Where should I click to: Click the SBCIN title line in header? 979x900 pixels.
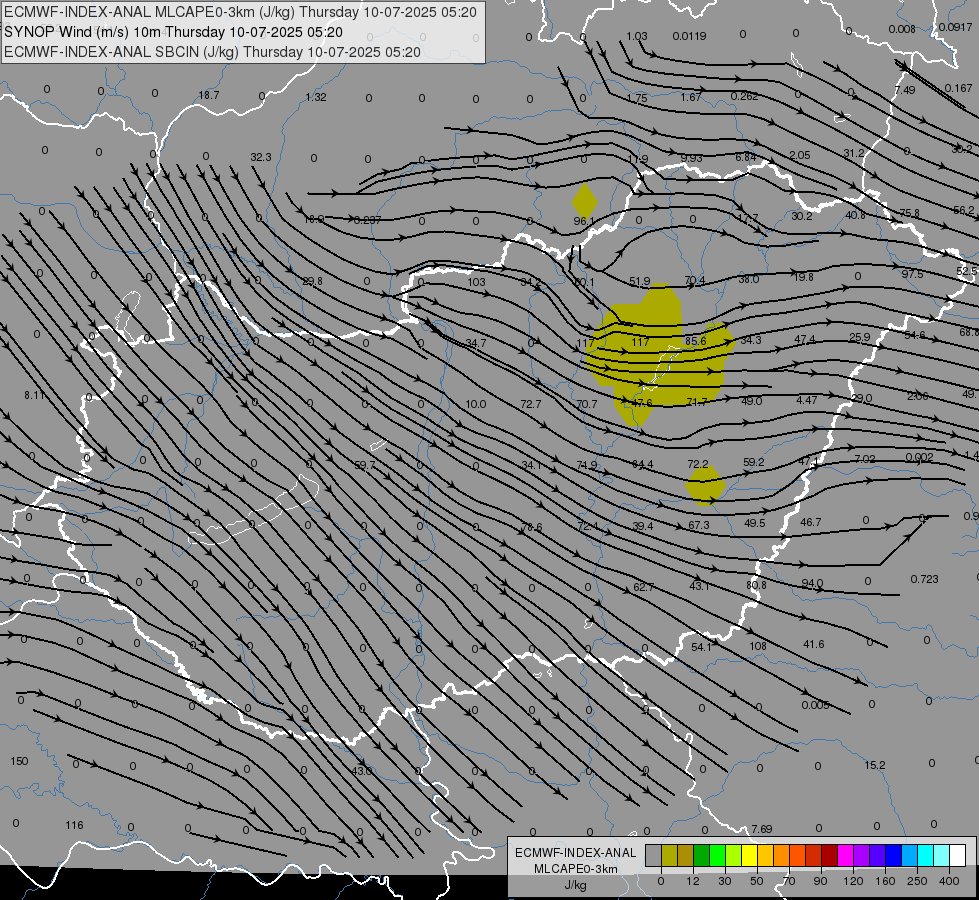point(212,52)
